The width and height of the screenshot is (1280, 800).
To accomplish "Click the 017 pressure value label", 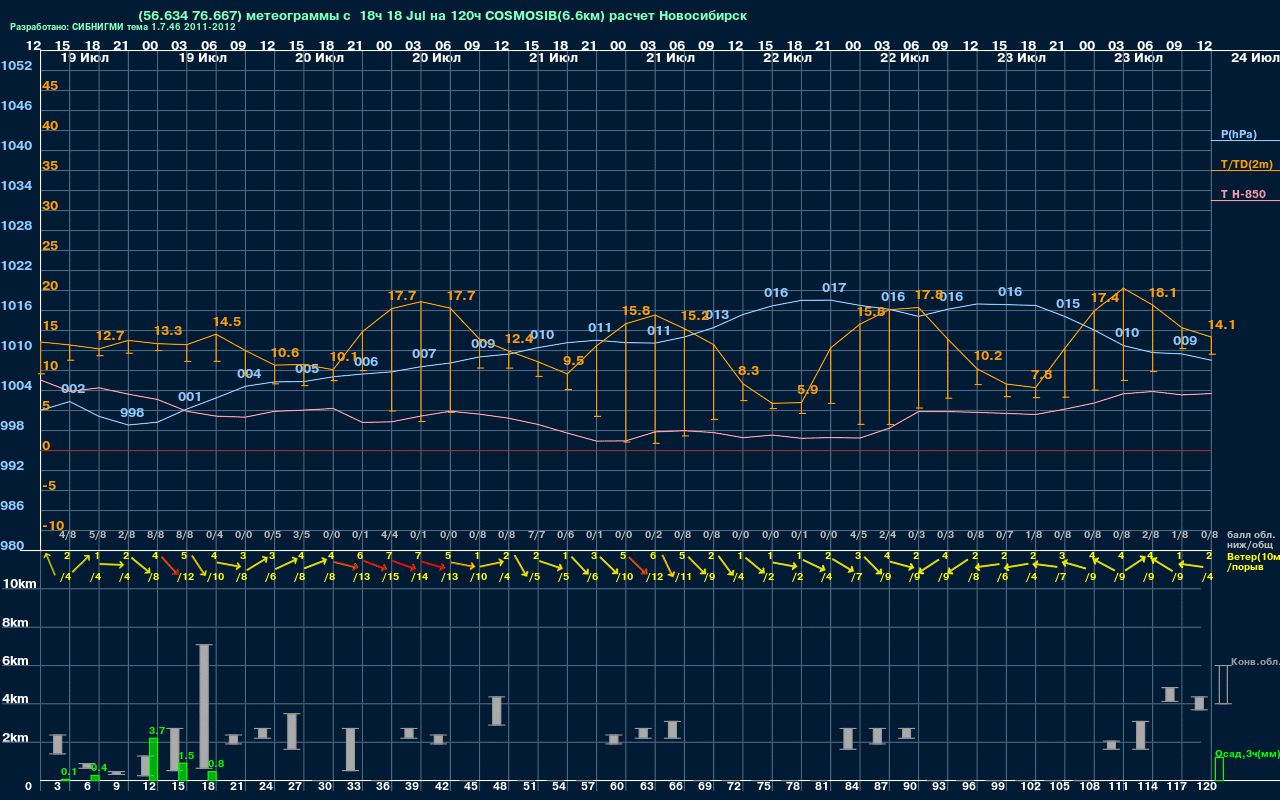I will tap(834, 288).
